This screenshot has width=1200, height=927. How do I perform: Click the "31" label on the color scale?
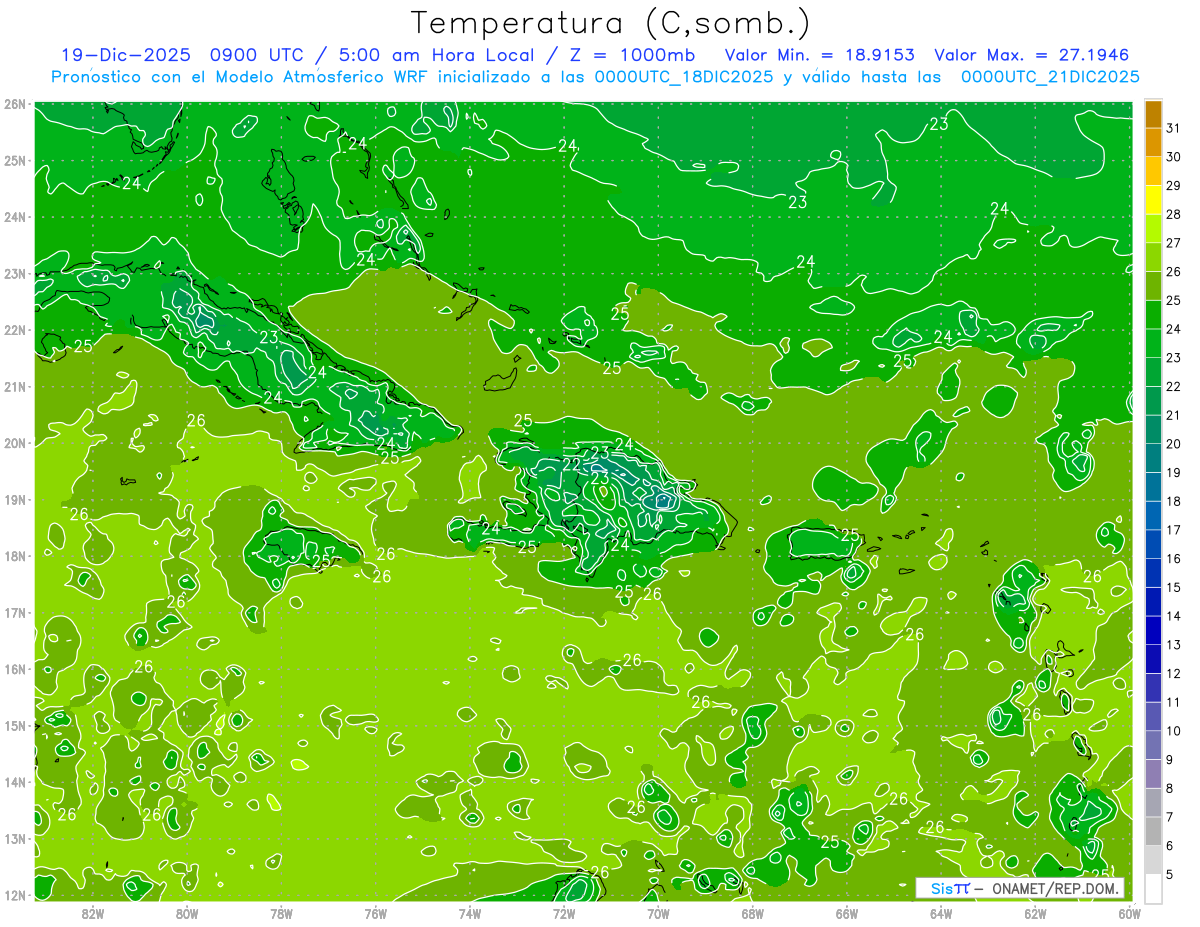point(1174,128)
